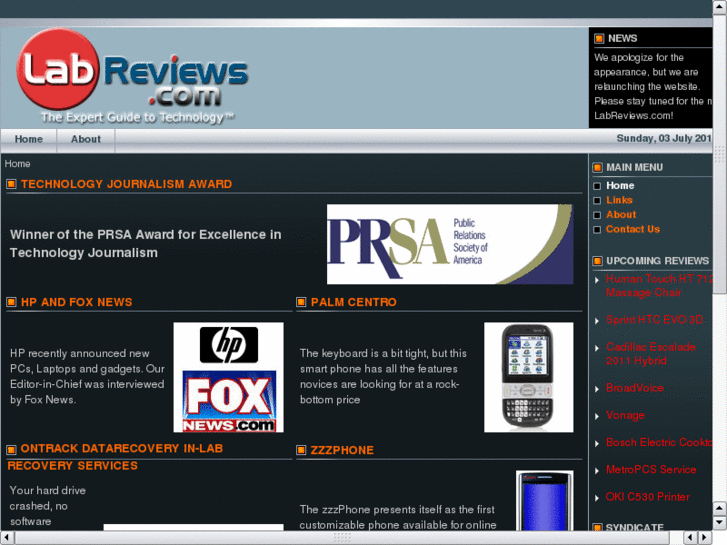Click square bullet next to Home menu item
727x545 pixels.
pos(597,186)
